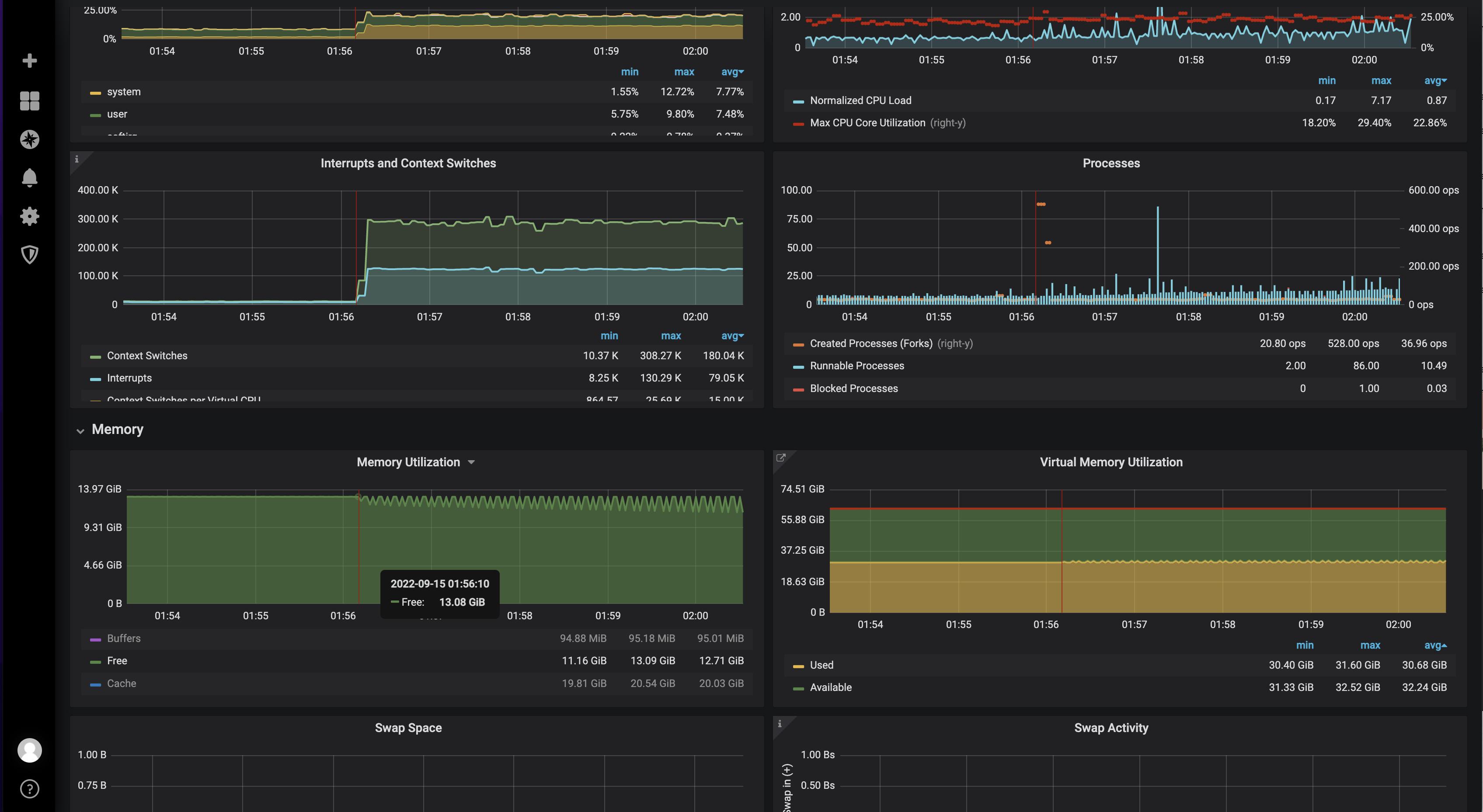The image size is (1483, 812).
Task: Toggle Blocked Processes series
Action: (854, 389)
